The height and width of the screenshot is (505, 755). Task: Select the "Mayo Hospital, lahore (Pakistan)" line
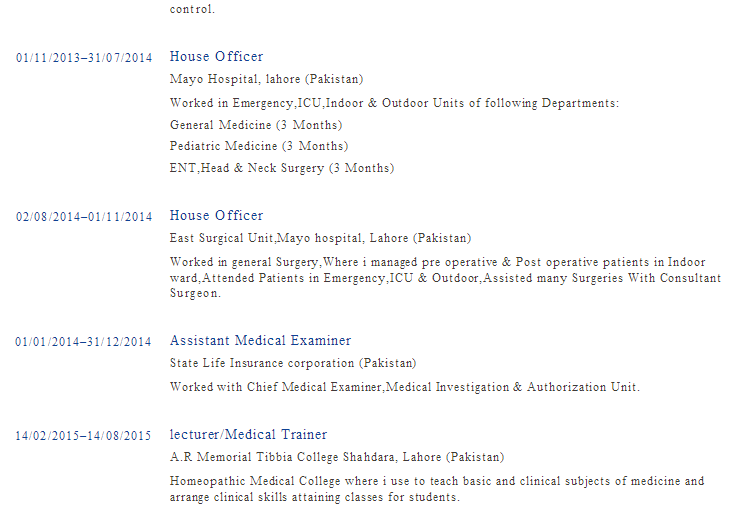pyautogui.click(x=266, y=79)
